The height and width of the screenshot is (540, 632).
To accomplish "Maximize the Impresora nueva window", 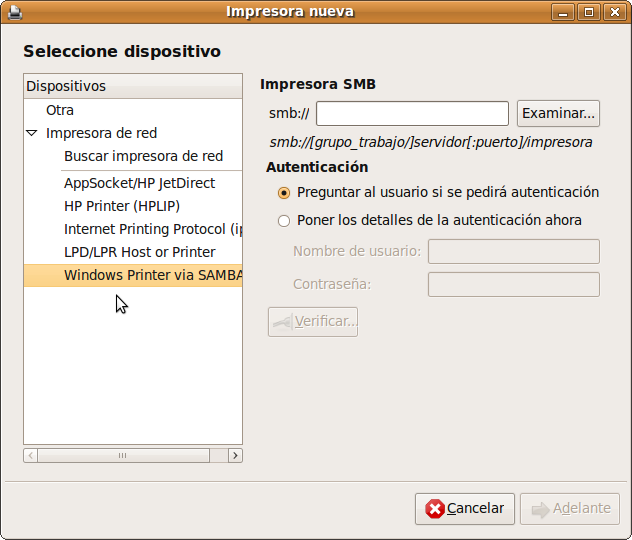I will (x=589, y=12).
